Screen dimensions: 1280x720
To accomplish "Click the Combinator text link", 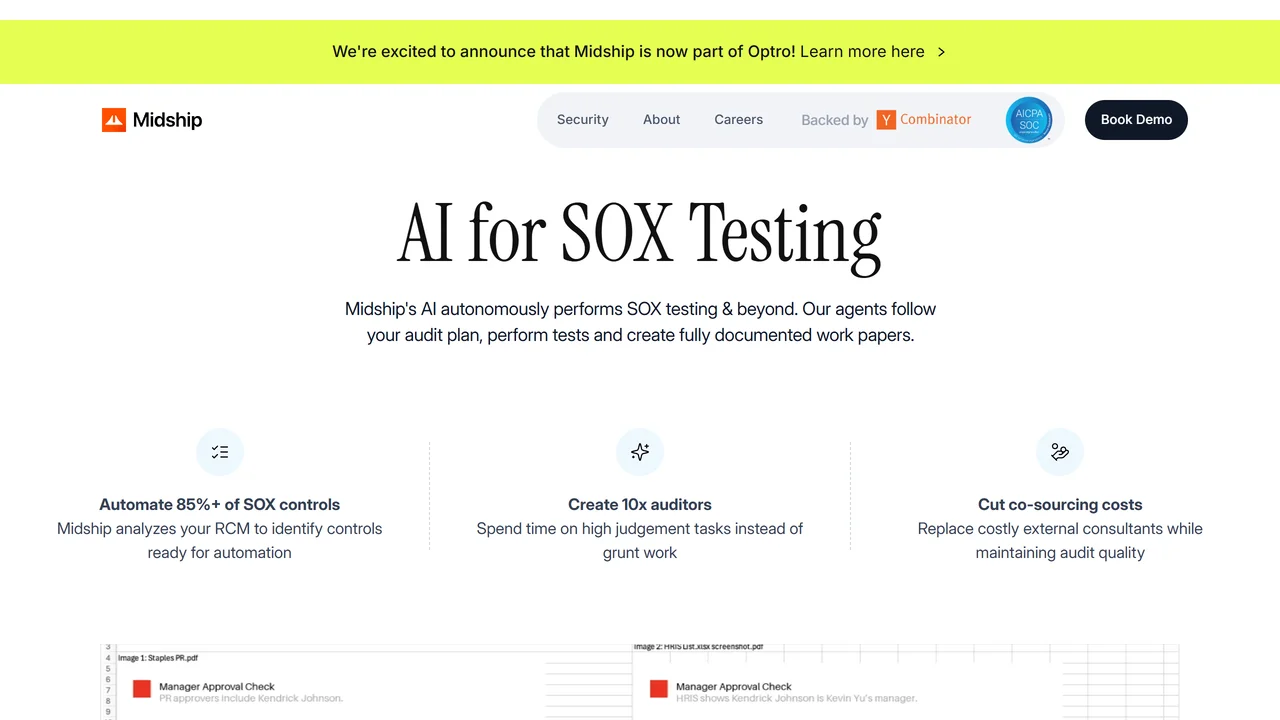I will 936,119.
